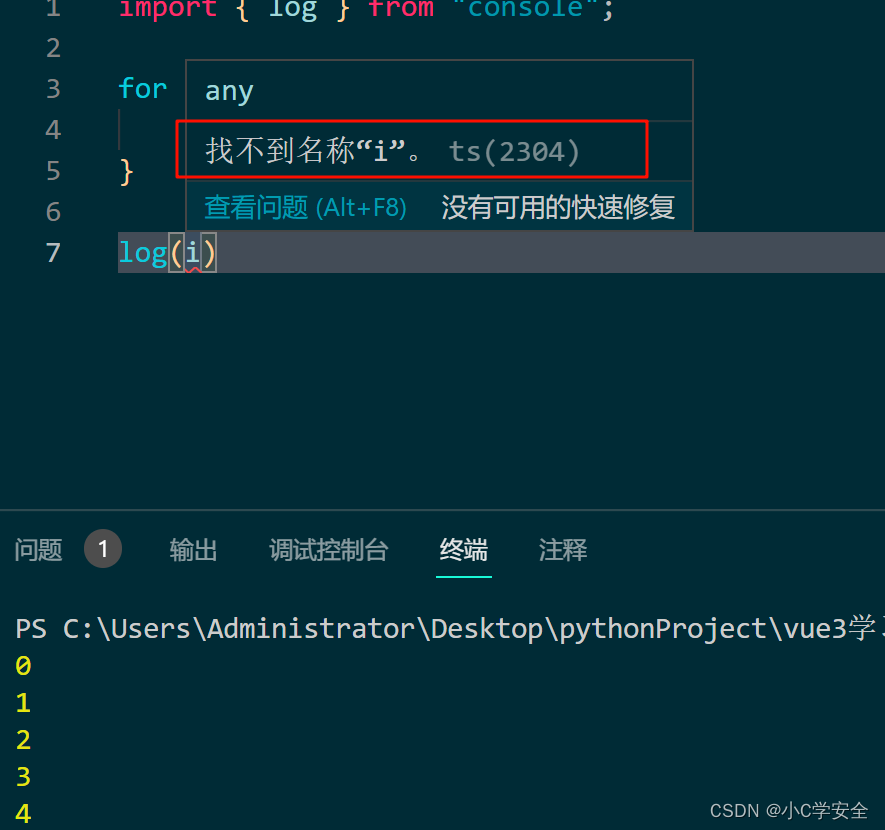
Task: Click the CSDN @小C学安全 watermark
Action: (x=789, y=810)
